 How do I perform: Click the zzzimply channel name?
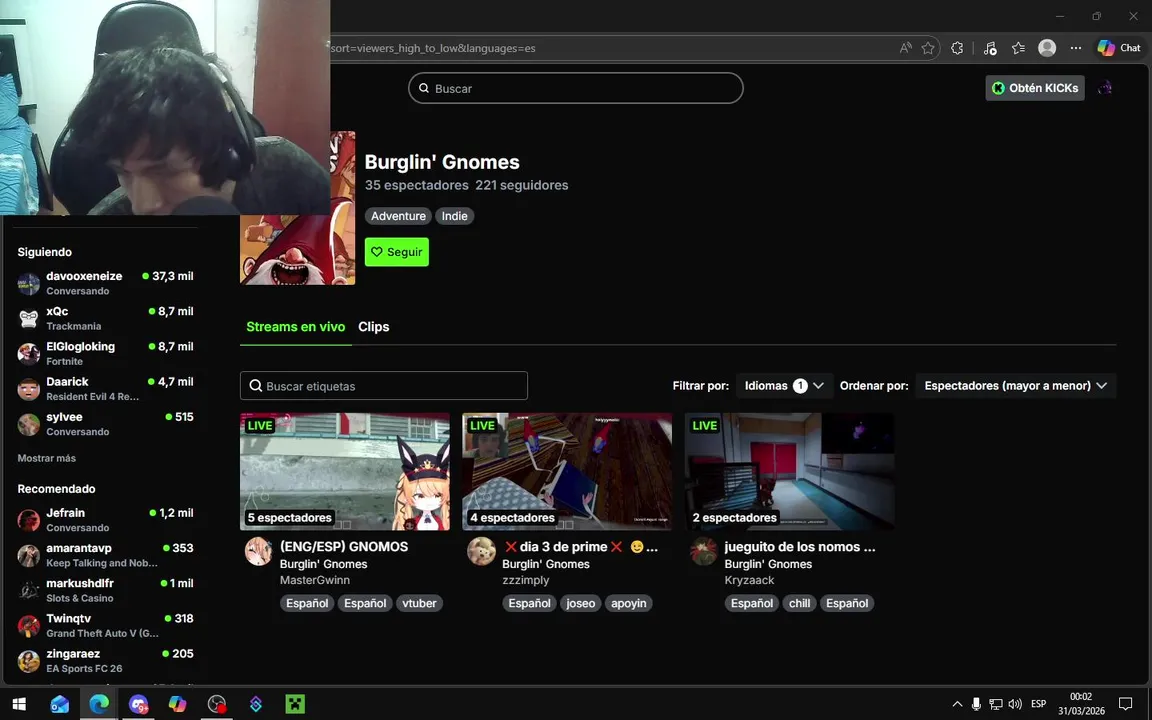[x=525, y=580]
